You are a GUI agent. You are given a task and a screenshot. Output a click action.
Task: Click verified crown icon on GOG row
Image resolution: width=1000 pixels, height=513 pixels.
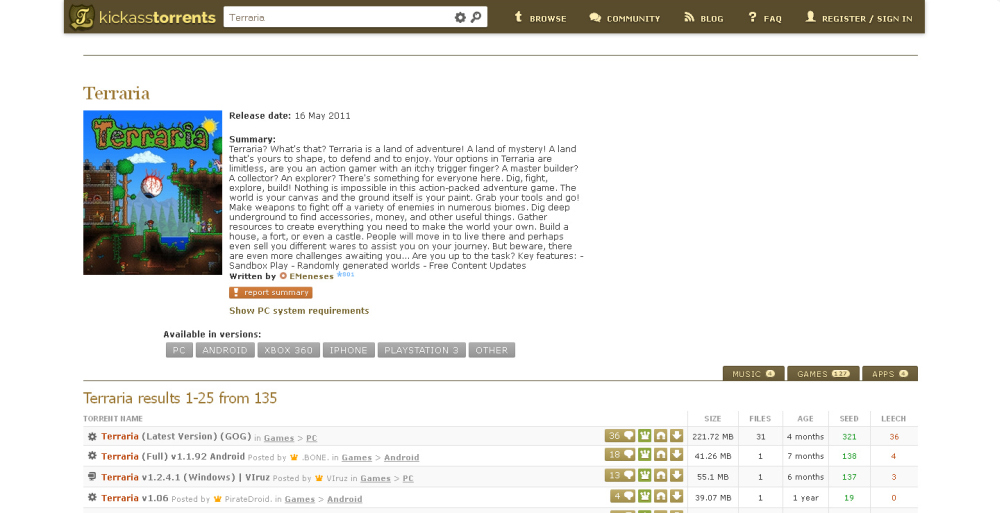(x=645, y=436)
